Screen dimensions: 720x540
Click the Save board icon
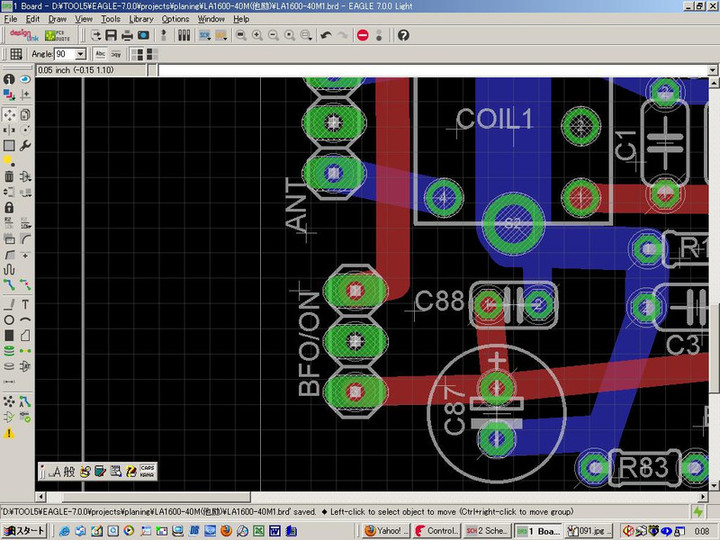point(113,35)
